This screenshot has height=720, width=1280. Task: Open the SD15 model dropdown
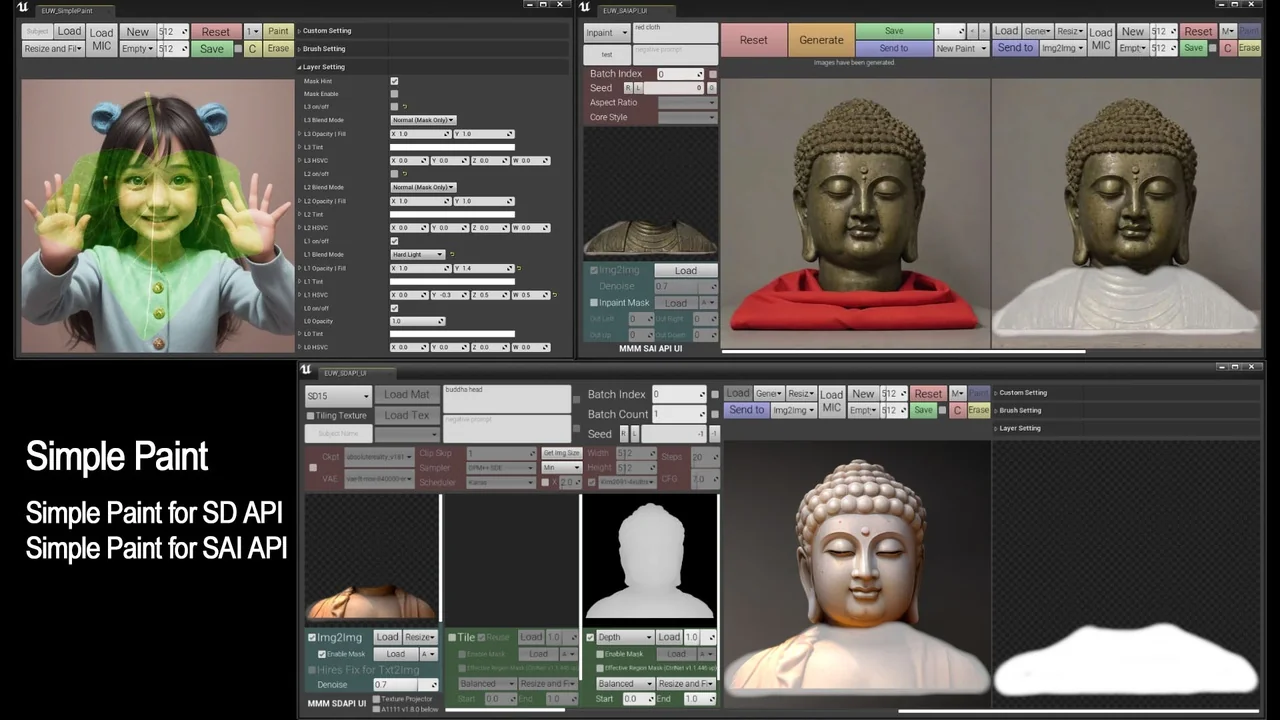point(338,395)
